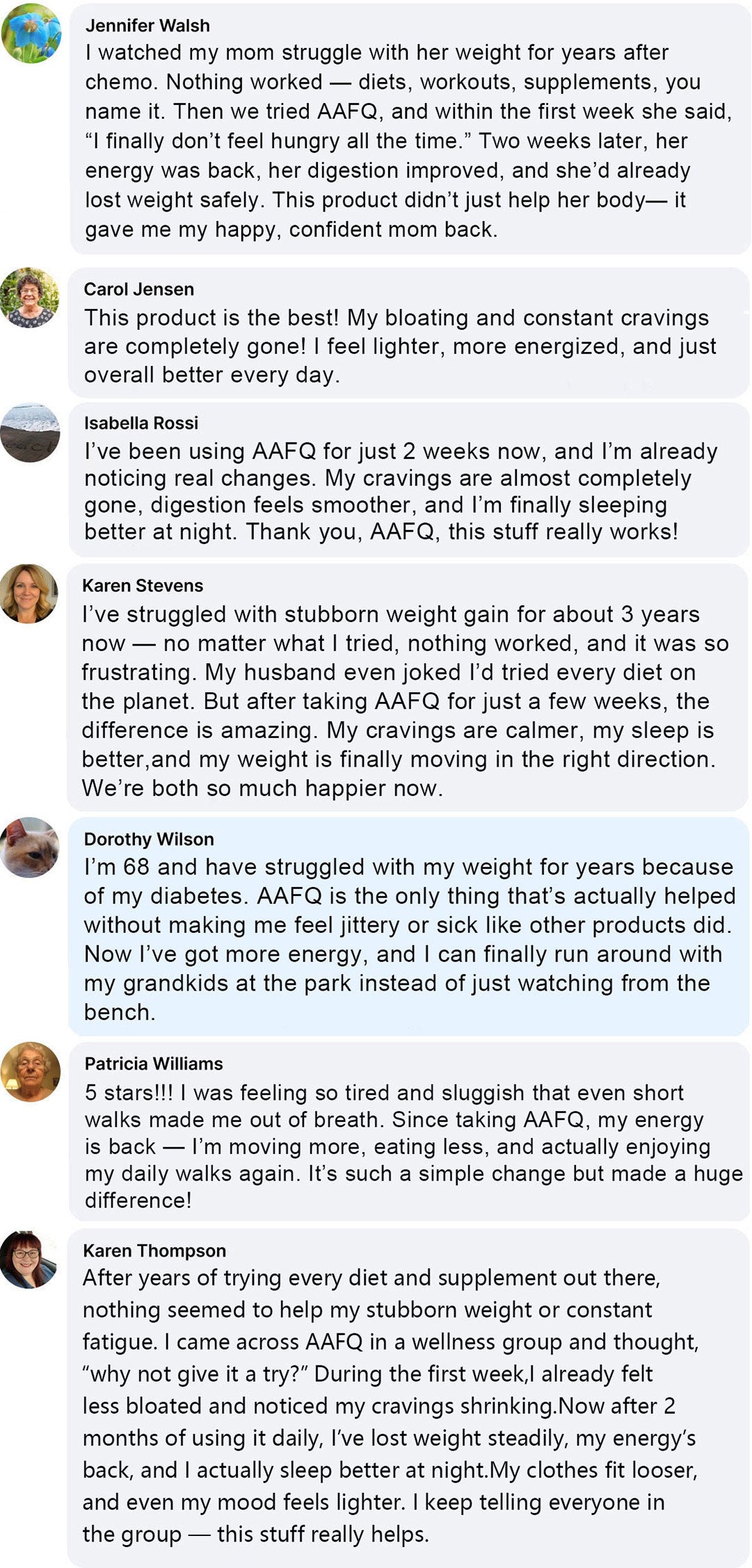Click Isabella Rossi's beach avatar
The height and width of the screenshot is (1568, 752).
(x=30, y=433)
